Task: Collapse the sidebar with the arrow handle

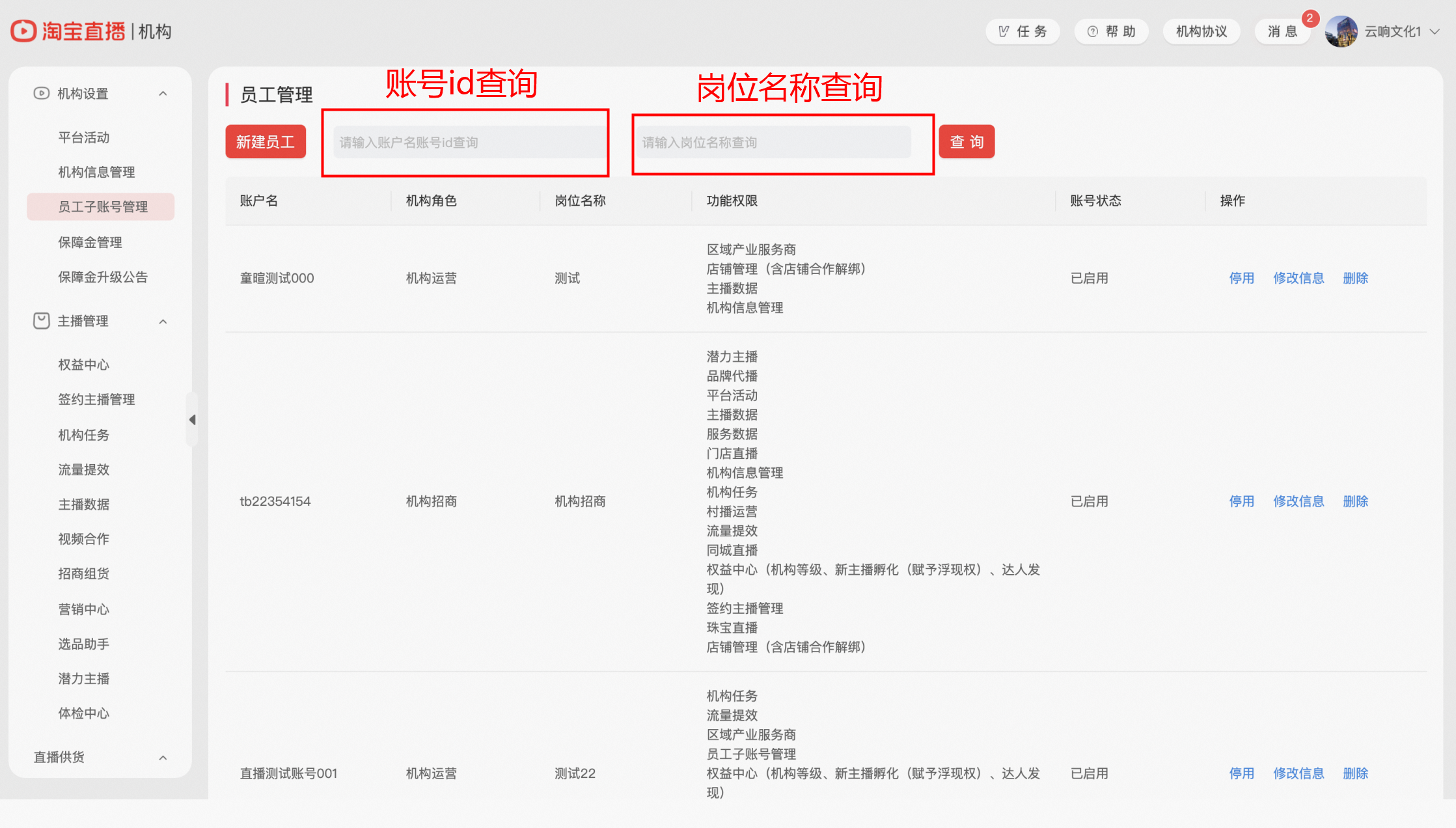Action: coord(192,420)
